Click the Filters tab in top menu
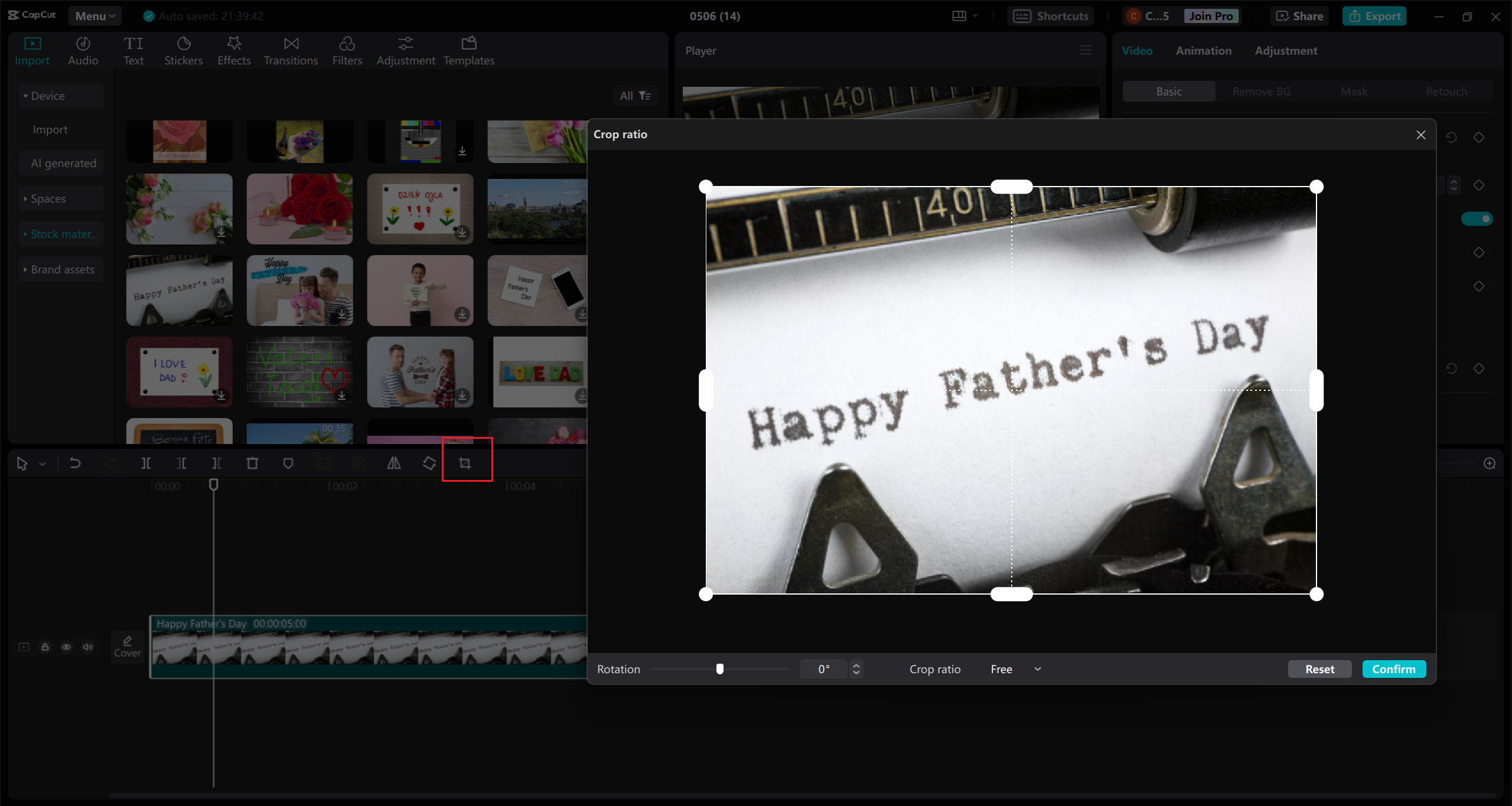Screen dimensions: 1512x806 (x=347, y=50)
